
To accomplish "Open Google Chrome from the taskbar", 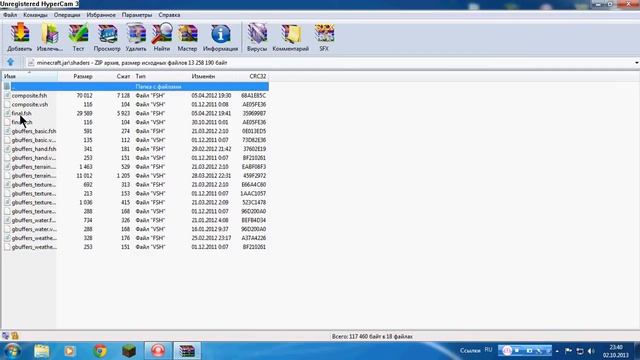I will coord(100,351).
